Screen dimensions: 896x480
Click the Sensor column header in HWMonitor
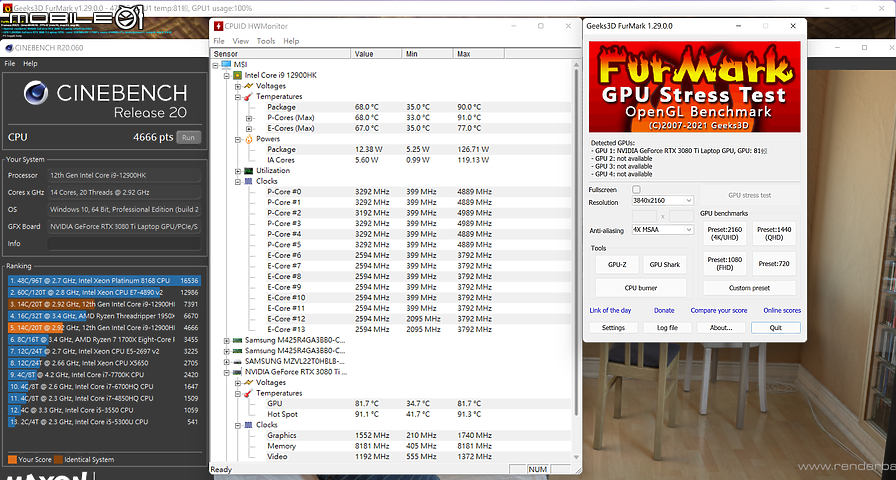point(281,54)
